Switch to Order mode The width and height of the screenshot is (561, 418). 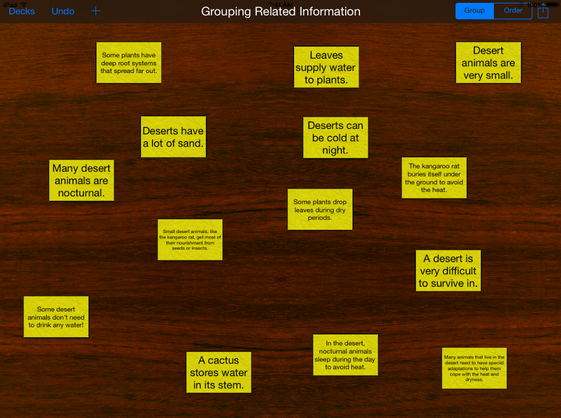pyautogui.click(x=513, y=11)
